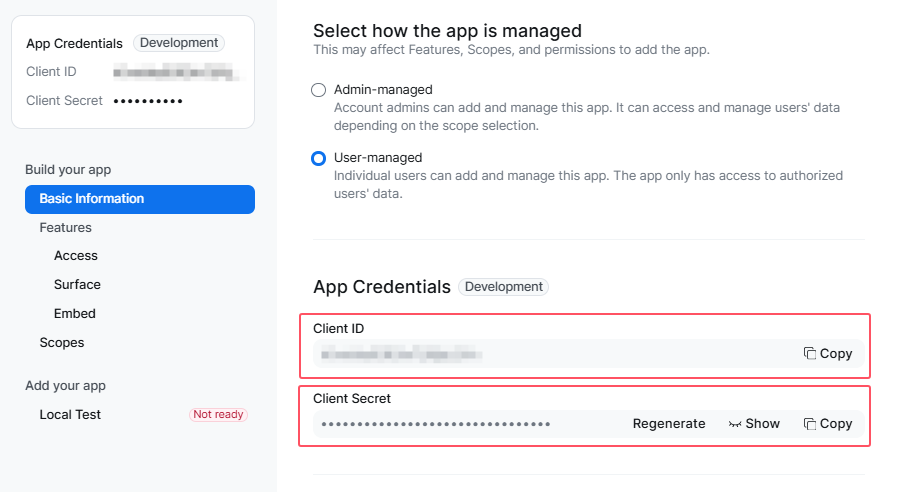Select the Admin-managed radio option
Screen dimensions: 899x492
[x=319, y=90]
